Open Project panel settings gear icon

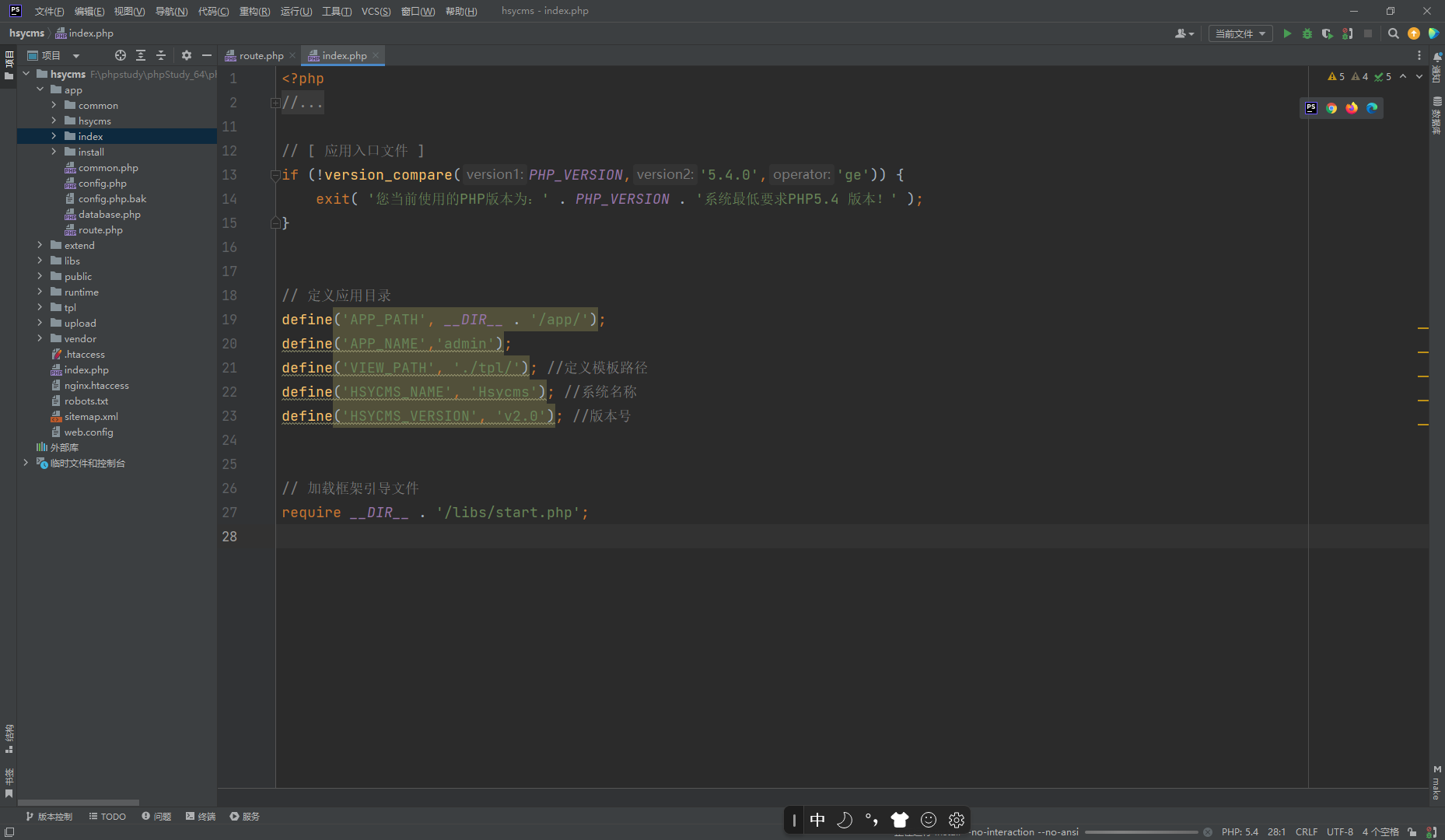[187, 55]
